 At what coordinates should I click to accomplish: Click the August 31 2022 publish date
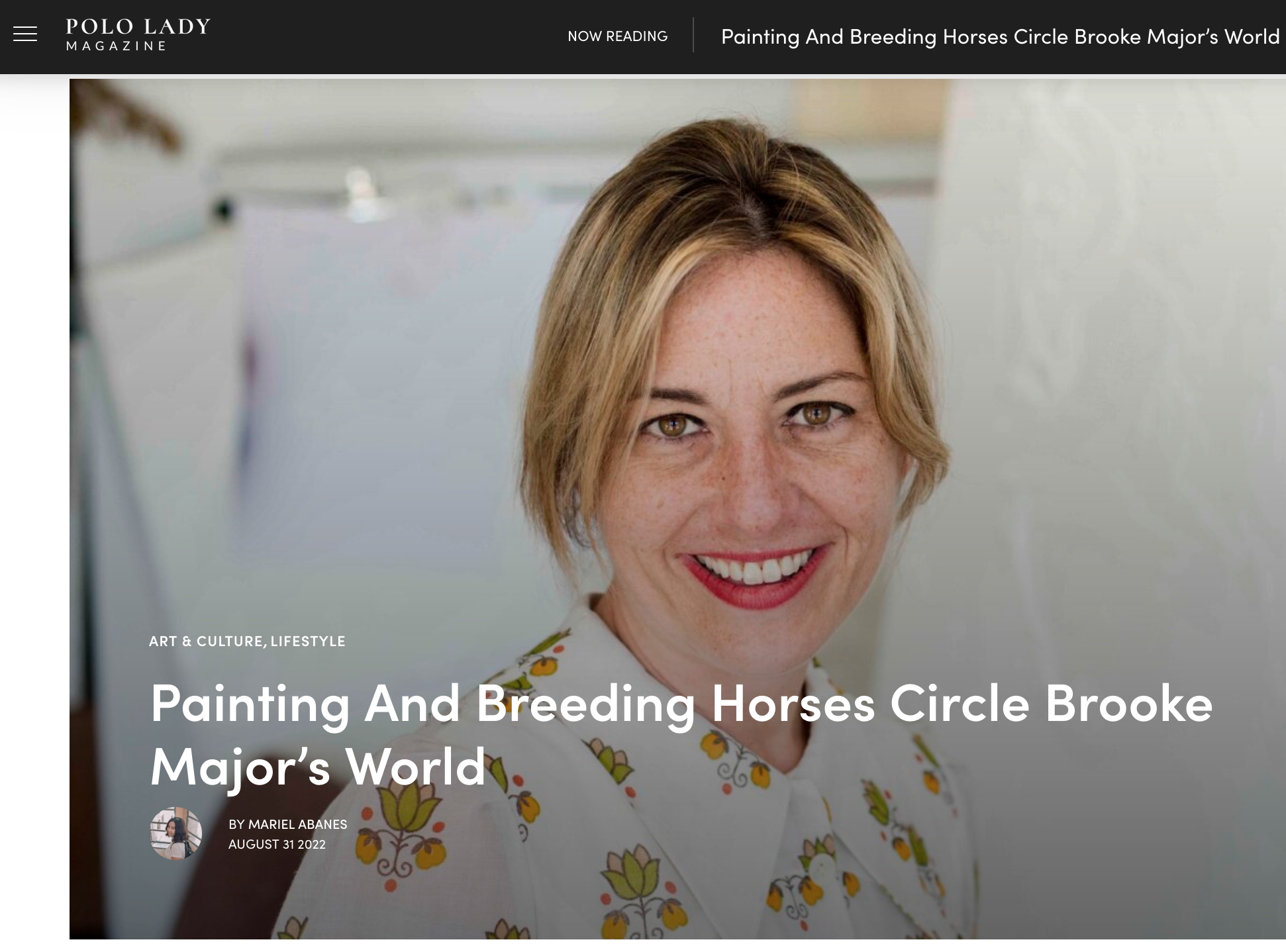[277, 844]
